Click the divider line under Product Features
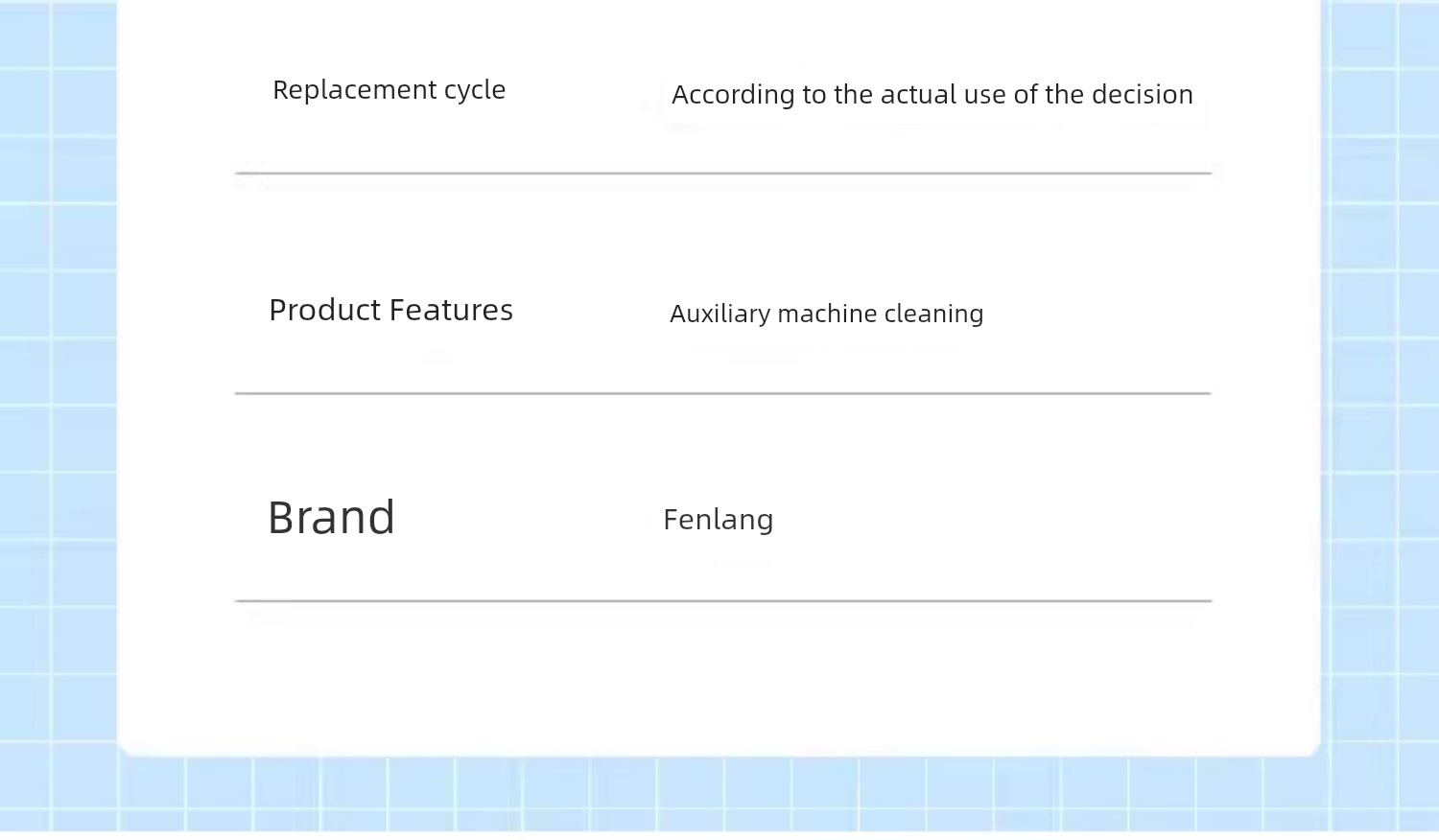 pos(723,393)
